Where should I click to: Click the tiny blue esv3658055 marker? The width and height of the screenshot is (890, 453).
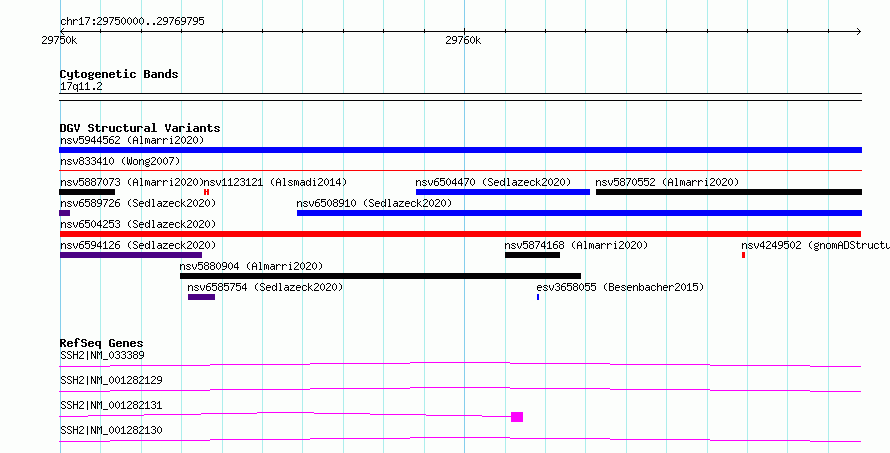[x=538, y=297]
